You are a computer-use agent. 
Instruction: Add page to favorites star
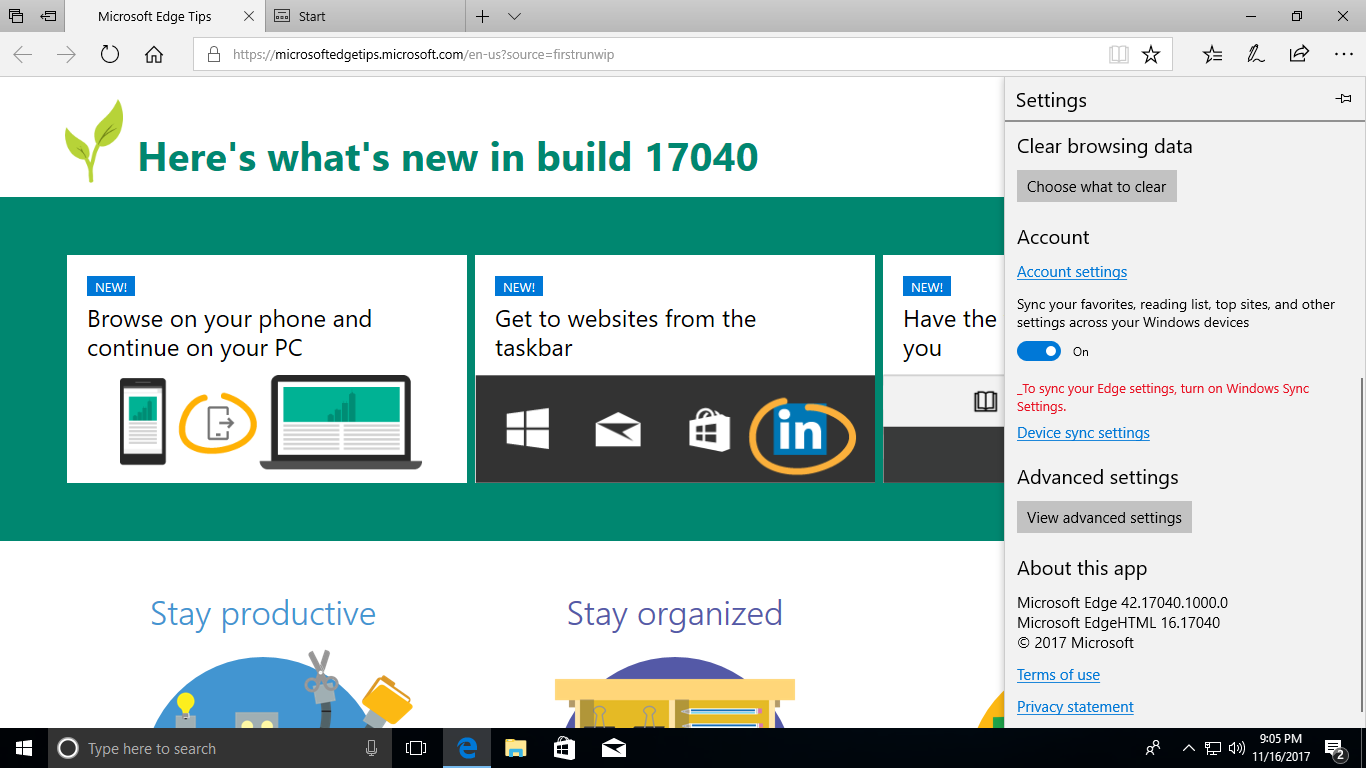coord(1151,55)
